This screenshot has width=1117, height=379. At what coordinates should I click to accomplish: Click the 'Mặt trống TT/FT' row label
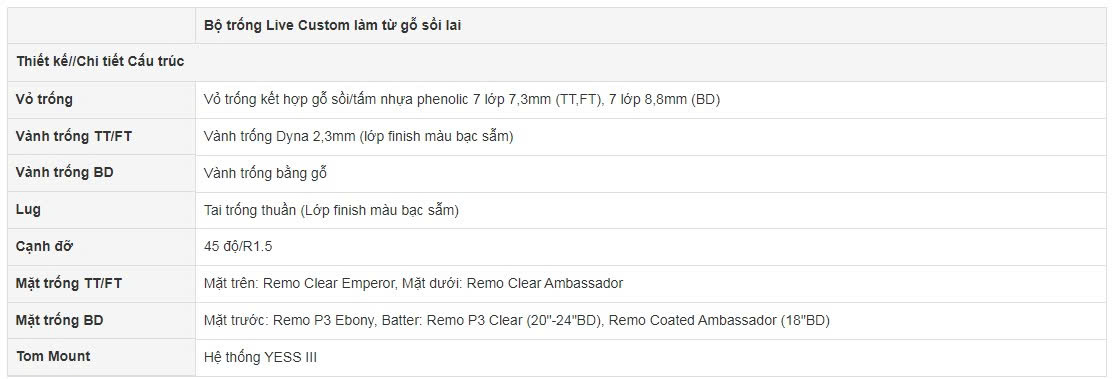tap(68, 284)
